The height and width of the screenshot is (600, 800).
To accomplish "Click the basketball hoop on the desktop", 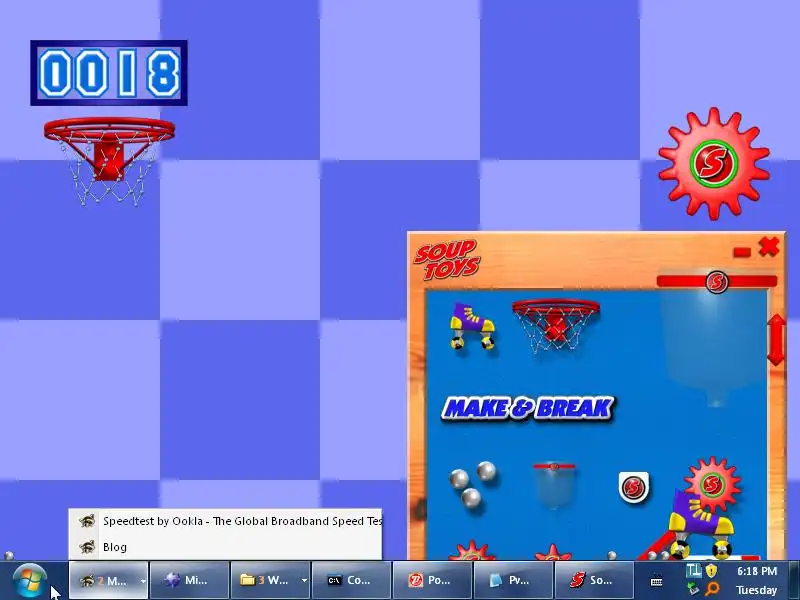I will 109,160.
